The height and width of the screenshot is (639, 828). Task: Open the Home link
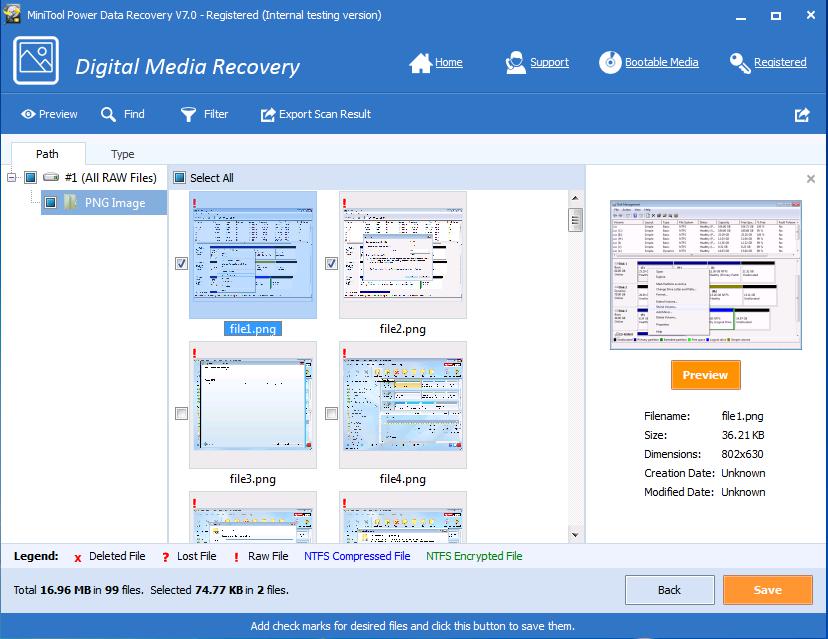(448, 62)
